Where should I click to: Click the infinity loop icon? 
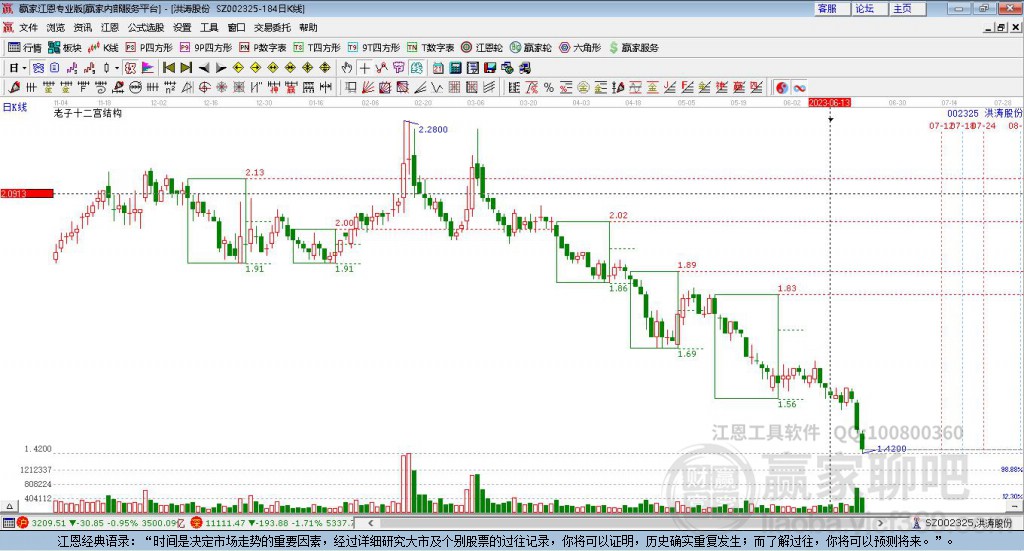click(799, 87)
